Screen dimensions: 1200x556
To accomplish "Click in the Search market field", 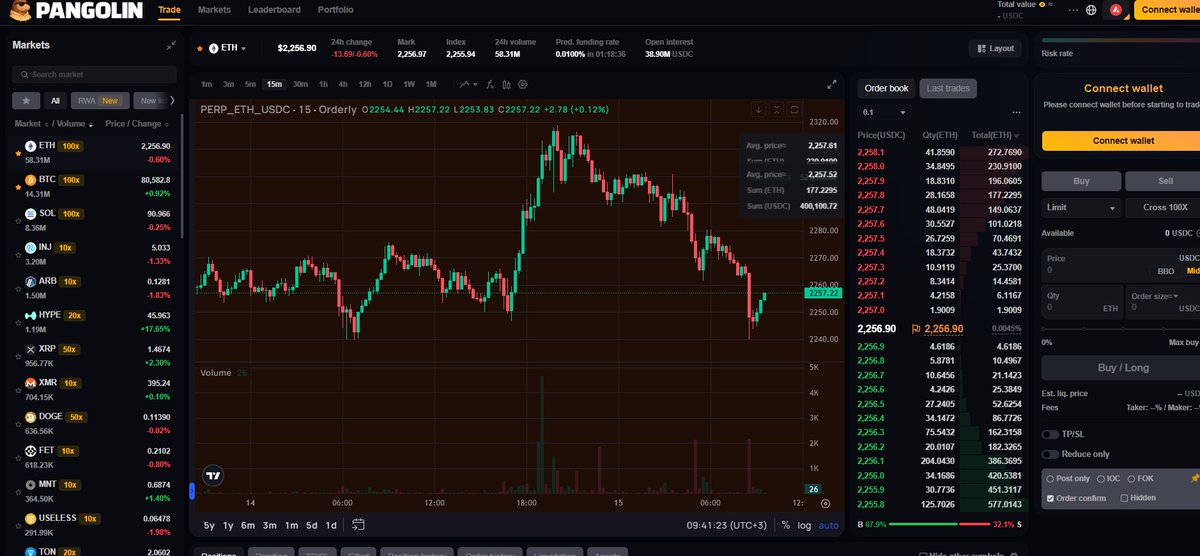I will point(94,74).
